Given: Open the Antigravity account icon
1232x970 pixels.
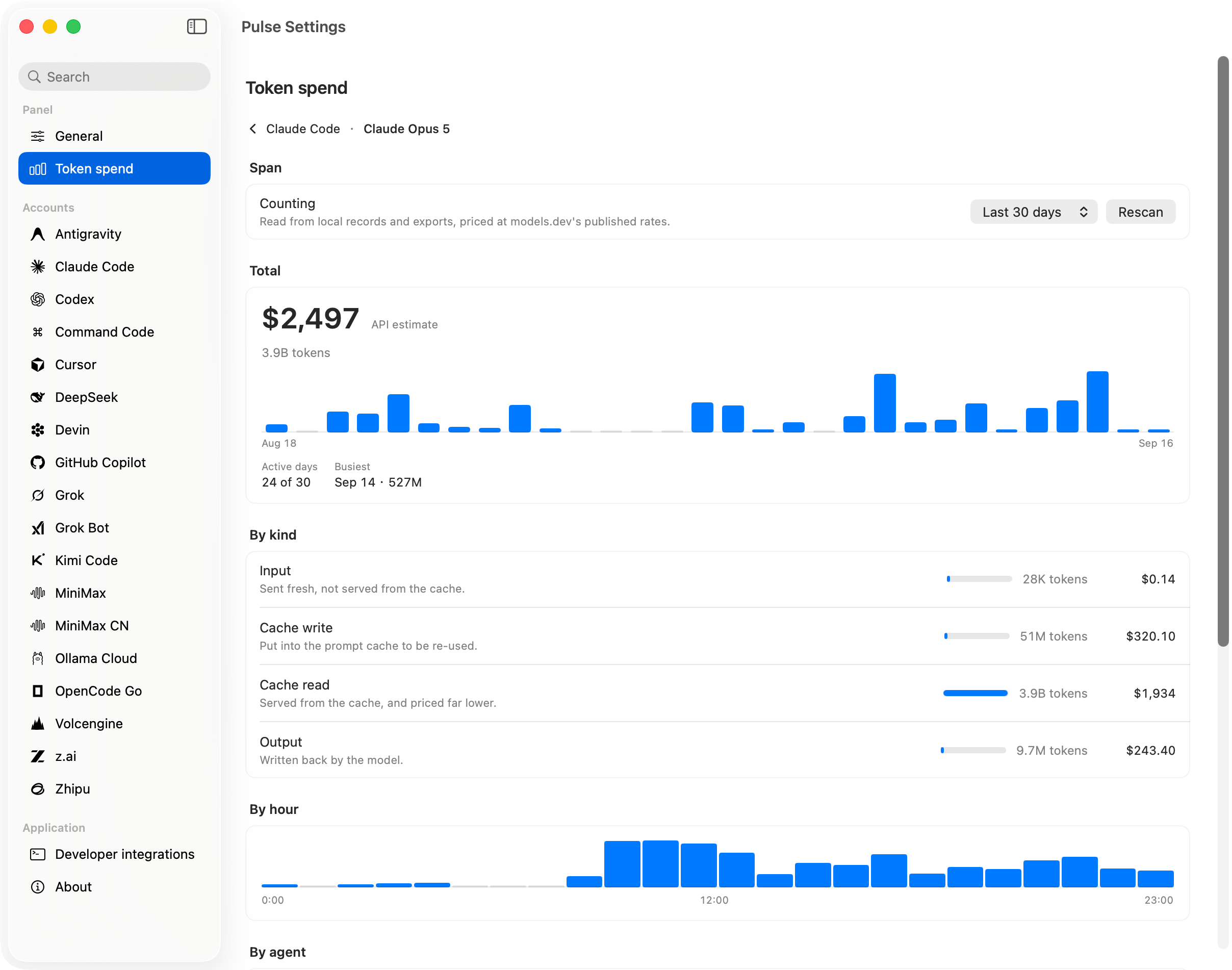Looking at the screenshot, I should pos(37,234).
